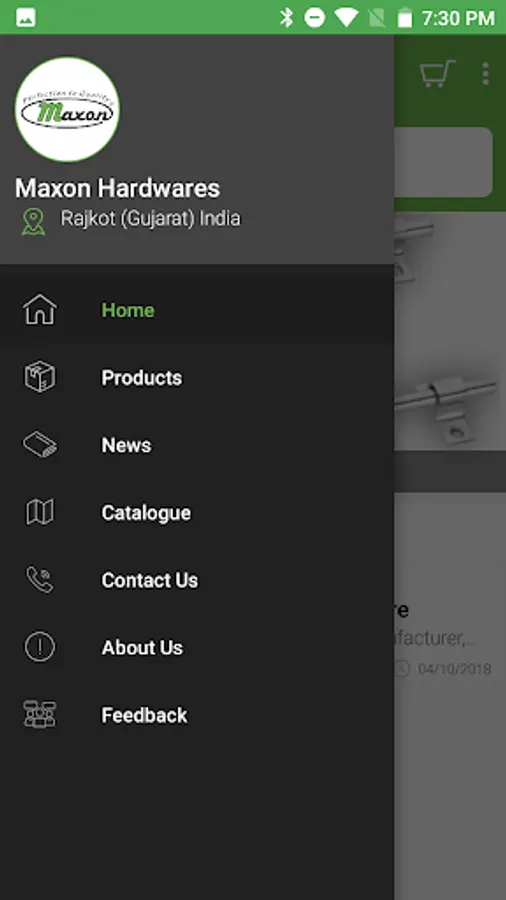Screen dimensions: 506x900
Task: Tap the exclamation circle icon for About Us
Action: click(40, 647)
